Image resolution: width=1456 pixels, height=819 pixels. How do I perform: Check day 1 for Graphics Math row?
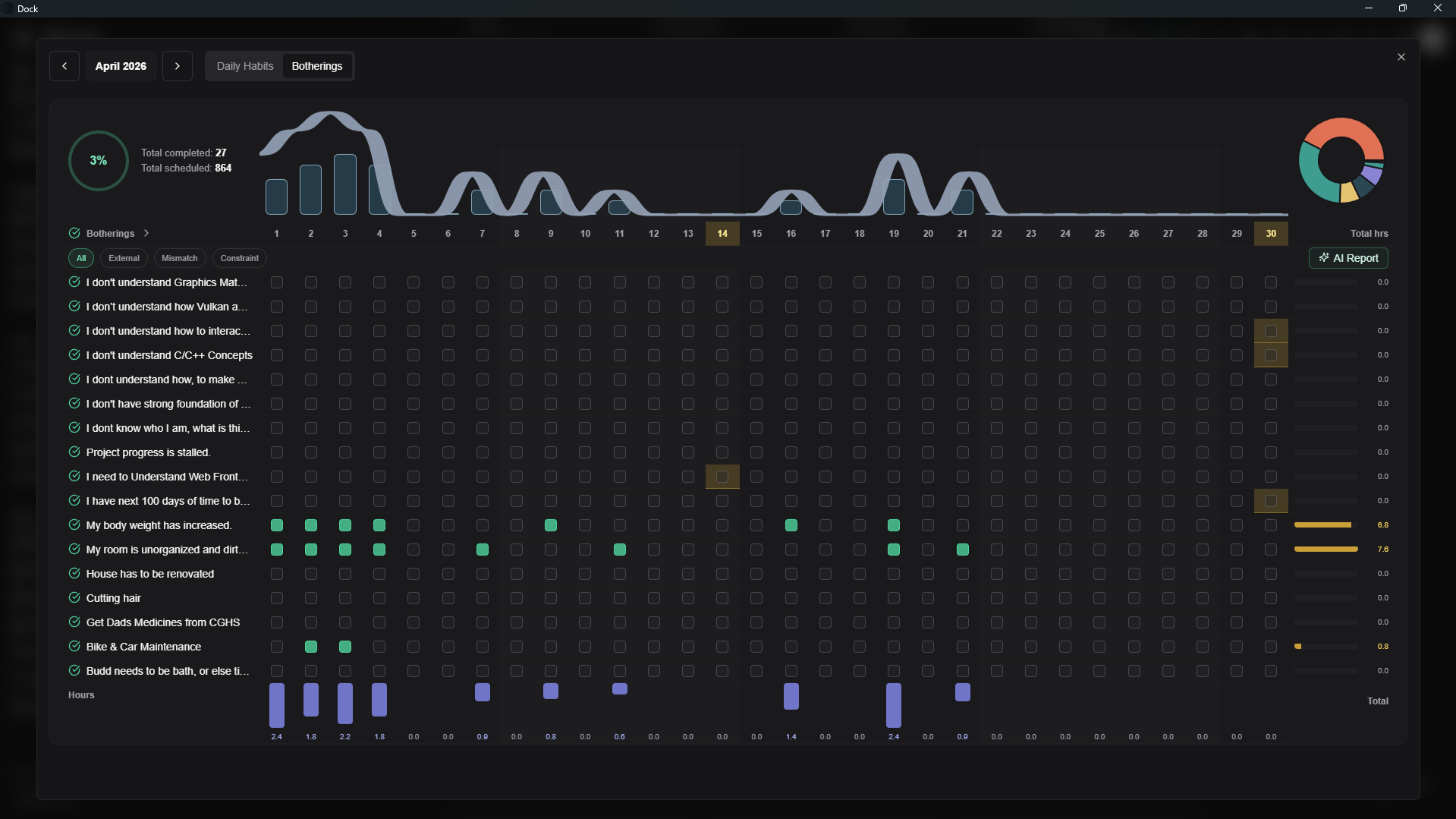(277, 282)
